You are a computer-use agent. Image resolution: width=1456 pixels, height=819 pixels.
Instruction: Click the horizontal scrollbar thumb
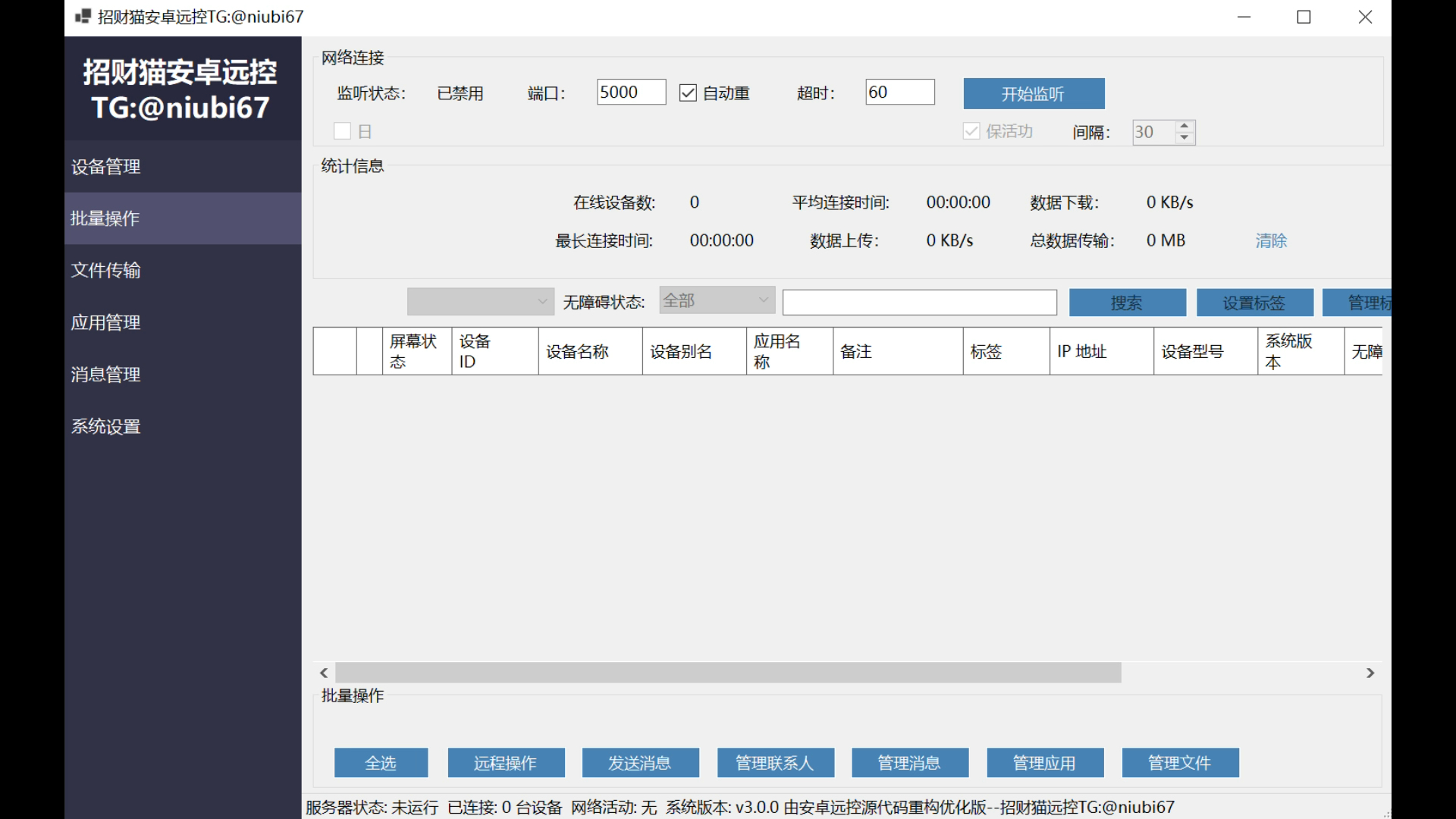pyautogui.click(x=728, y=673)
